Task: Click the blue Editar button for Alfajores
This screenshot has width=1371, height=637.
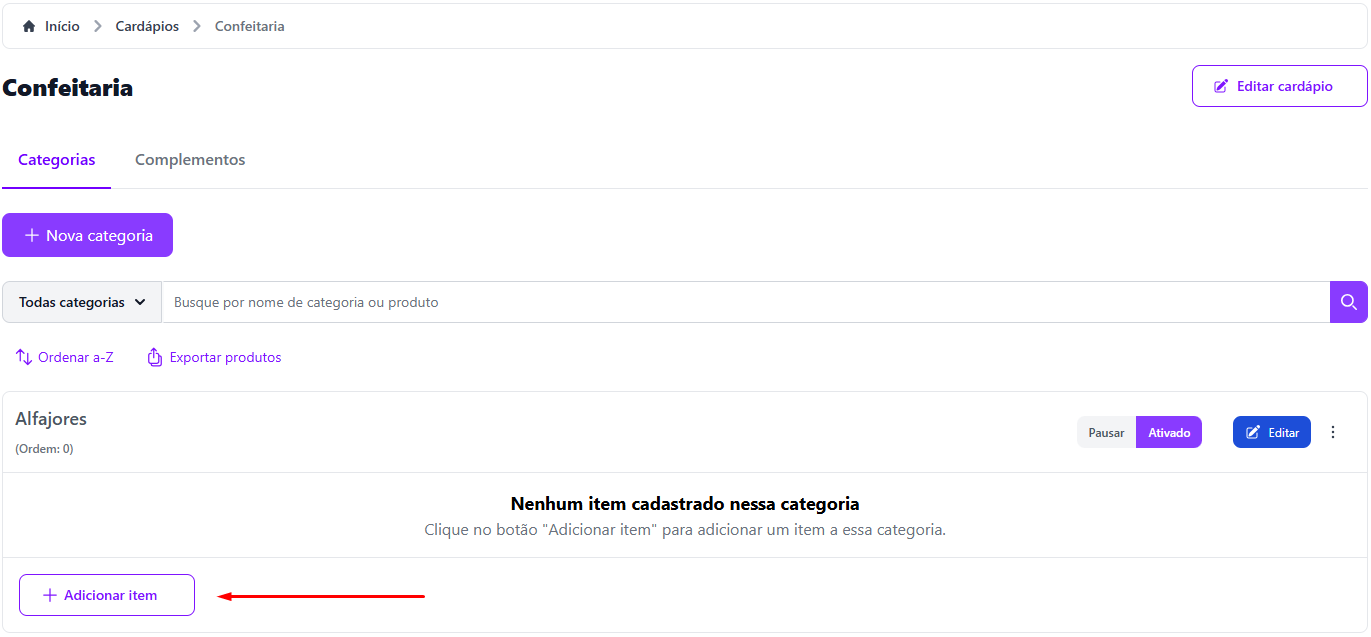Action: click(x=1271, y=433)
